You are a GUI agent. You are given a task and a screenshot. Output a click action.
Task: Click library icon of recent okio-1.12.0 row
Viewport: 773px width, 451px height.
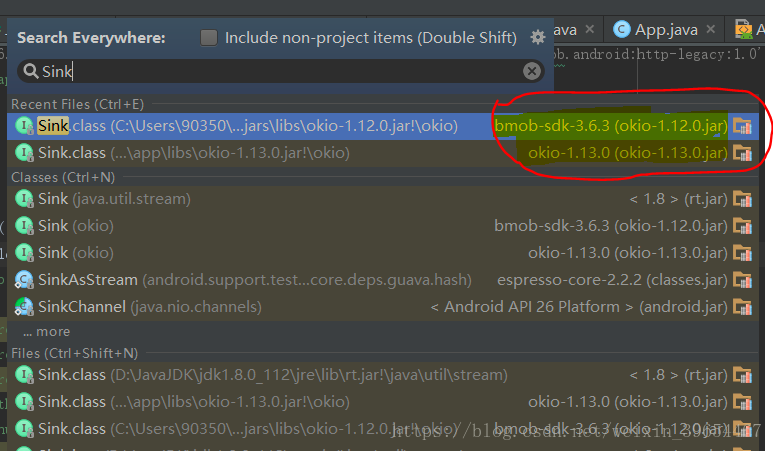[x=742, y=126]
